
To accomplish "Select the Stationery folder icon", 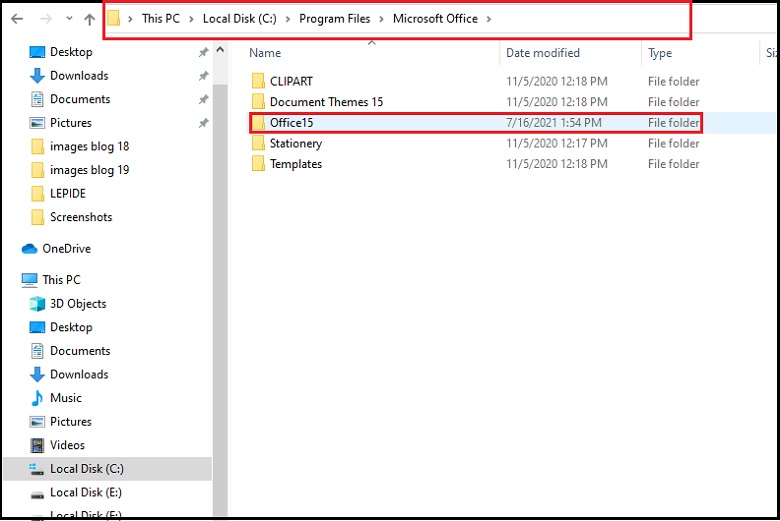I will 258,143.
